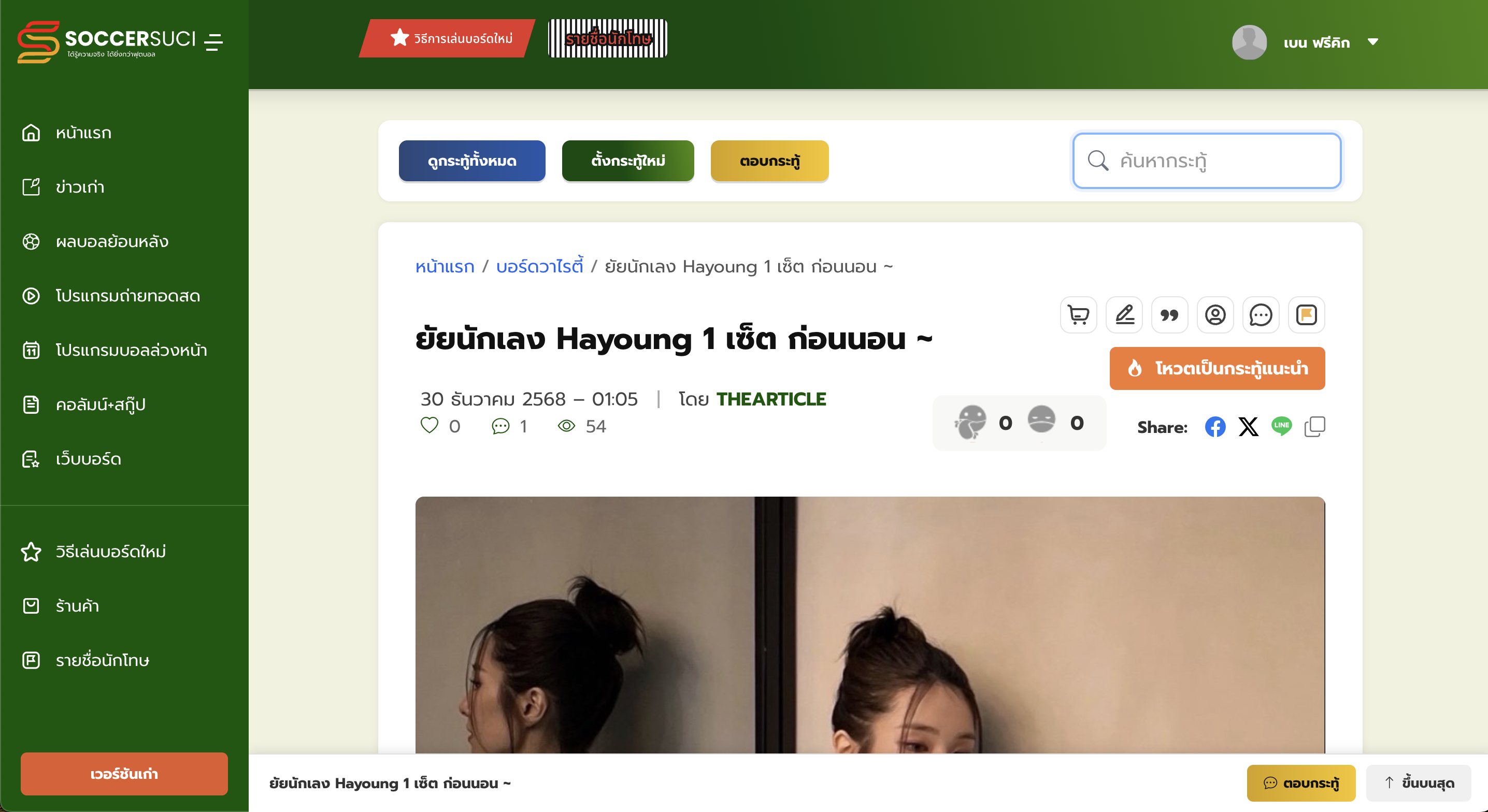Viewport: 1488px width, 812px height.
Task: Share the post on X
Action: click(1248, 427)
